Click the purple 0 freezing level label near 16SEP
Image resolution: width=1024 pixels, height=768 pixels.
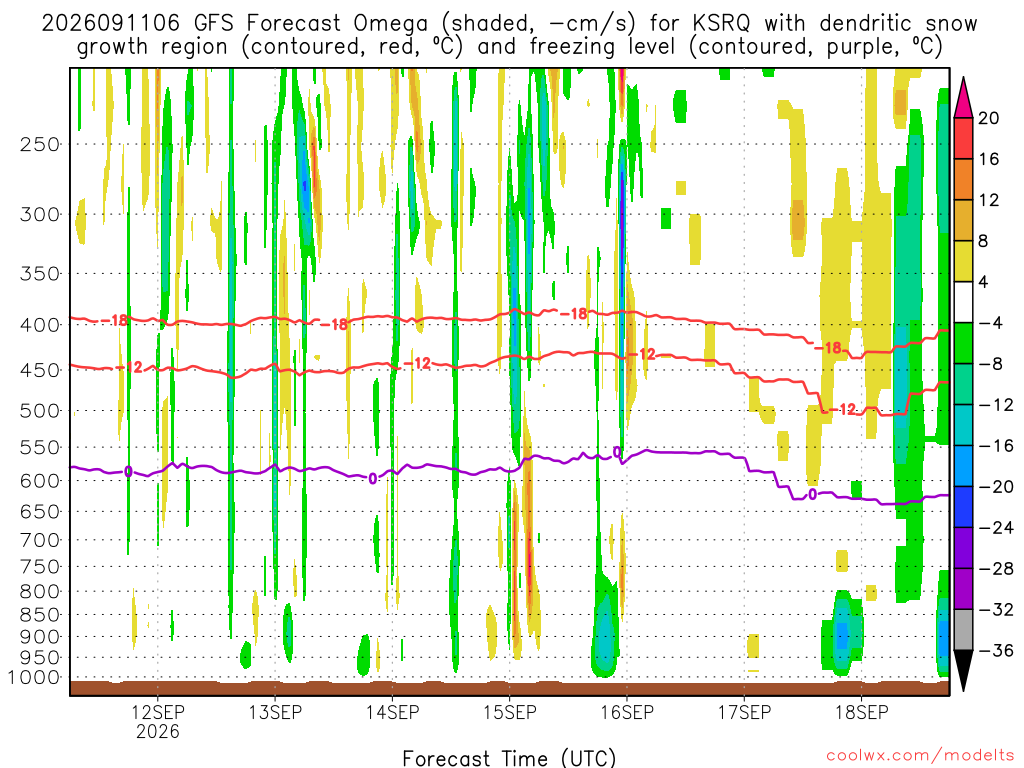[x=617, y=452]
